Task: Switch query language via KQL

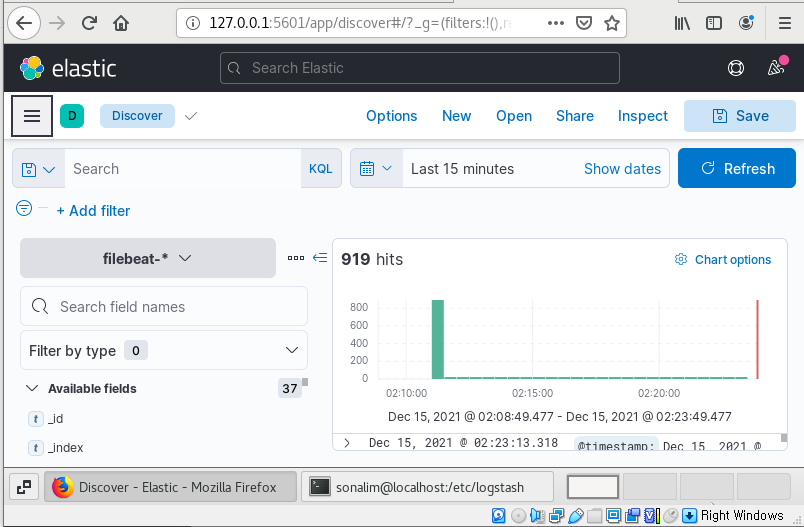Action: click(x=320, y=169)
